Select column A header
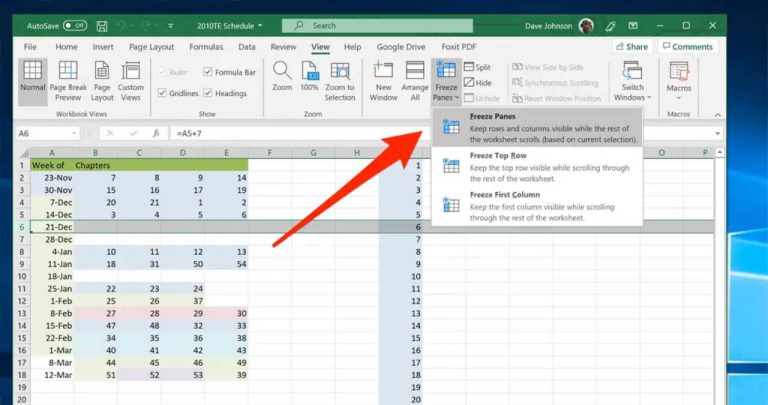The width and height of the screenshot is (768, 405). coord(52,153)
